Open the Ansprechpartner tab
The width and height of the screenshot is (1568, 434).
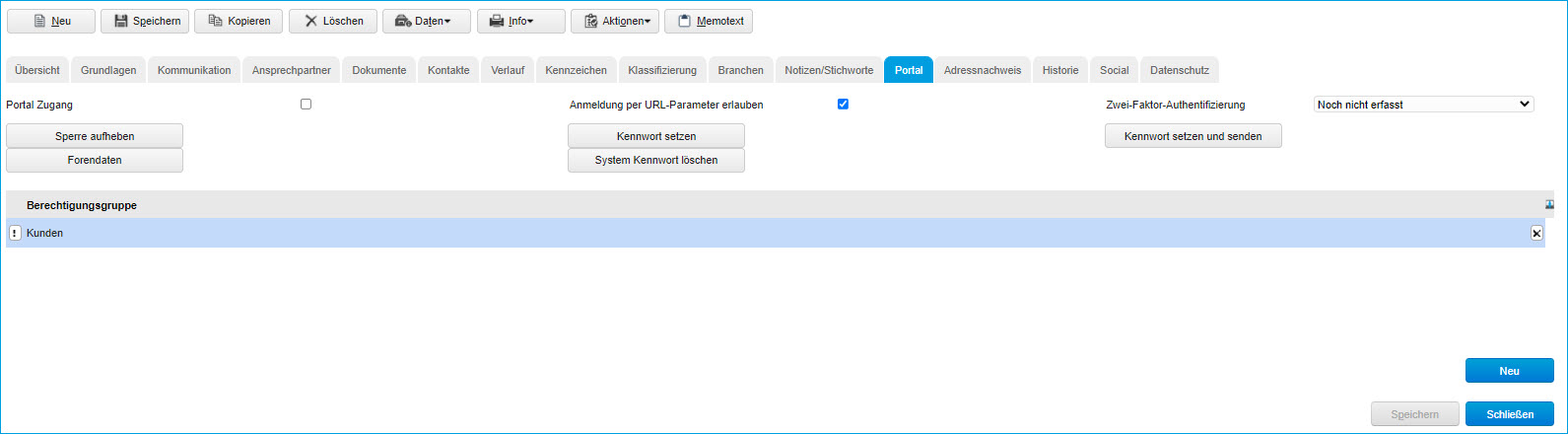pyautogui.click(x=291, y=70)
